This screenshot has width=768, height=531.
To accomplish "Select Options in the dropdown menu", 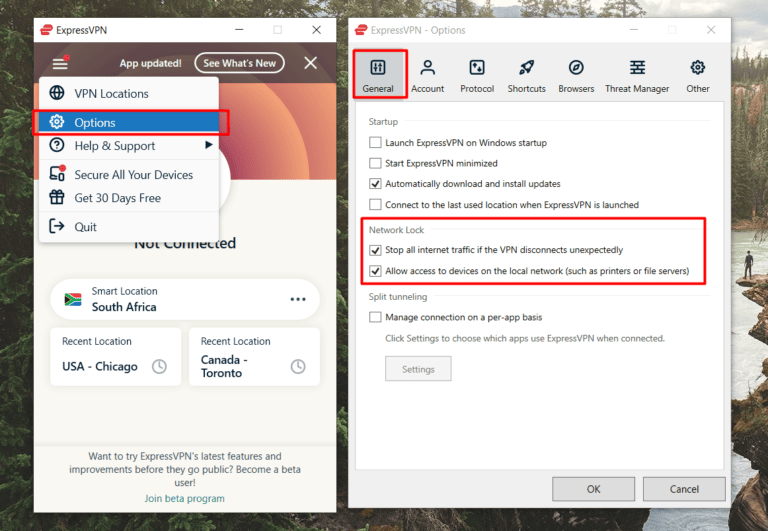I will [x=128, y=122].
